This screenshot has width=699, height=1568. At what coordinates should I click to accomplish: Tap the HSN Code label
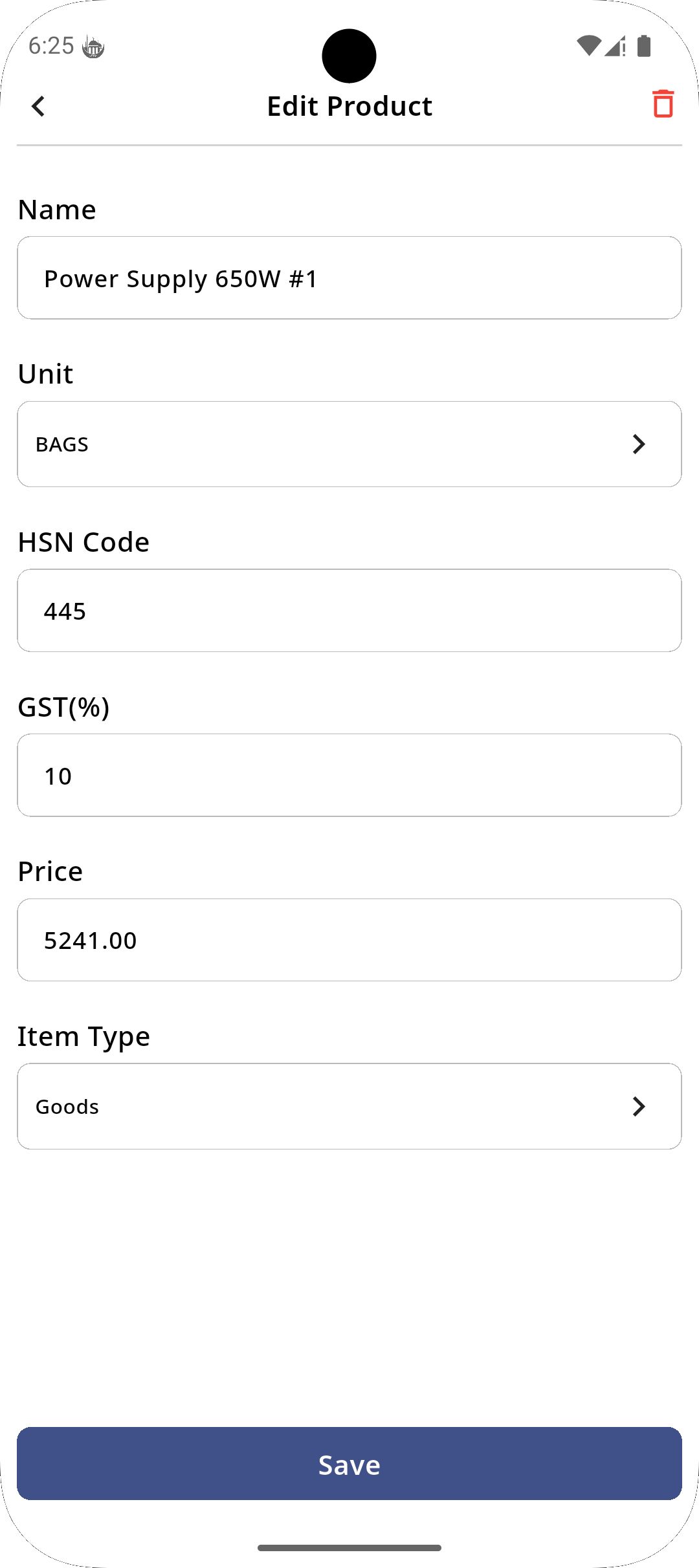pos(83,542)
